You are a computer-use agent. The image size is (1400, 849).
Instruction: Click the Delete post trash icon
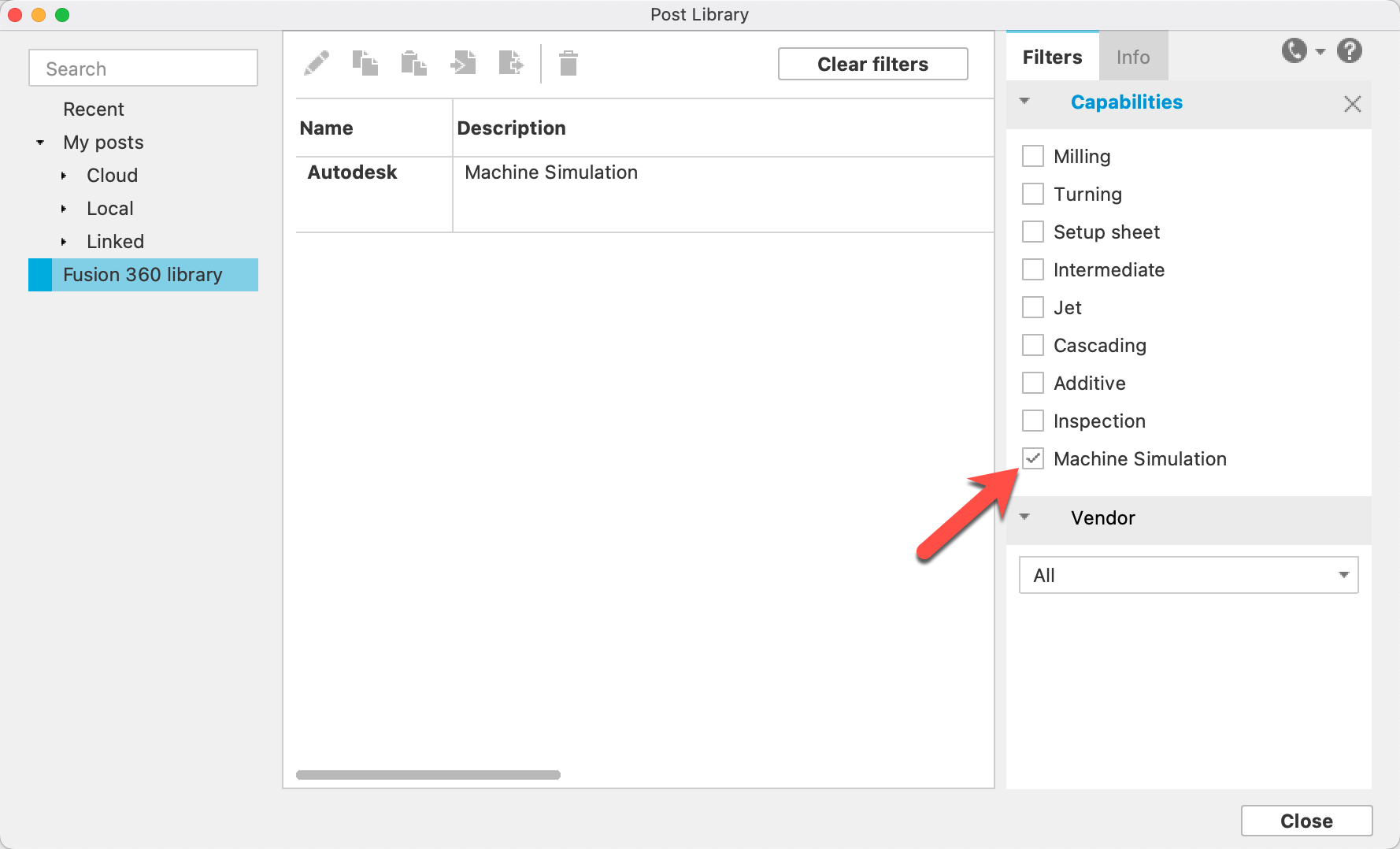pos(568,62)
